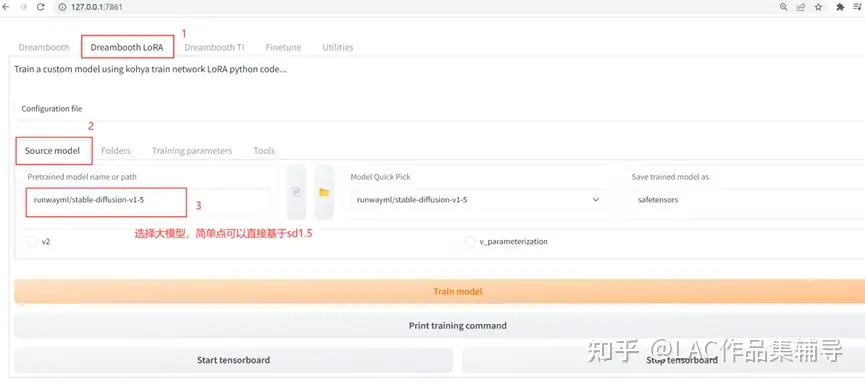Expand the Model Quick Pick dropdown

pyautogui.click(x=478, y=200)
